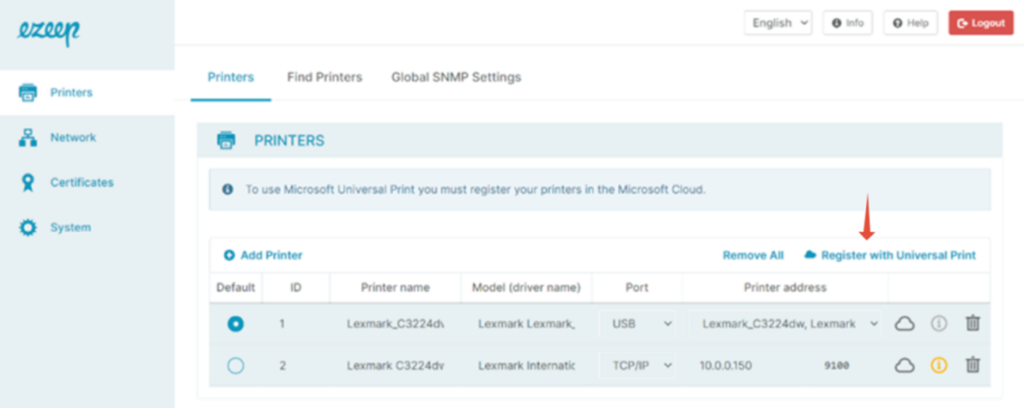Click the Model (driver name) column header
The height and width of the screenshot is (408, 1024).
(x=526, y=287)
